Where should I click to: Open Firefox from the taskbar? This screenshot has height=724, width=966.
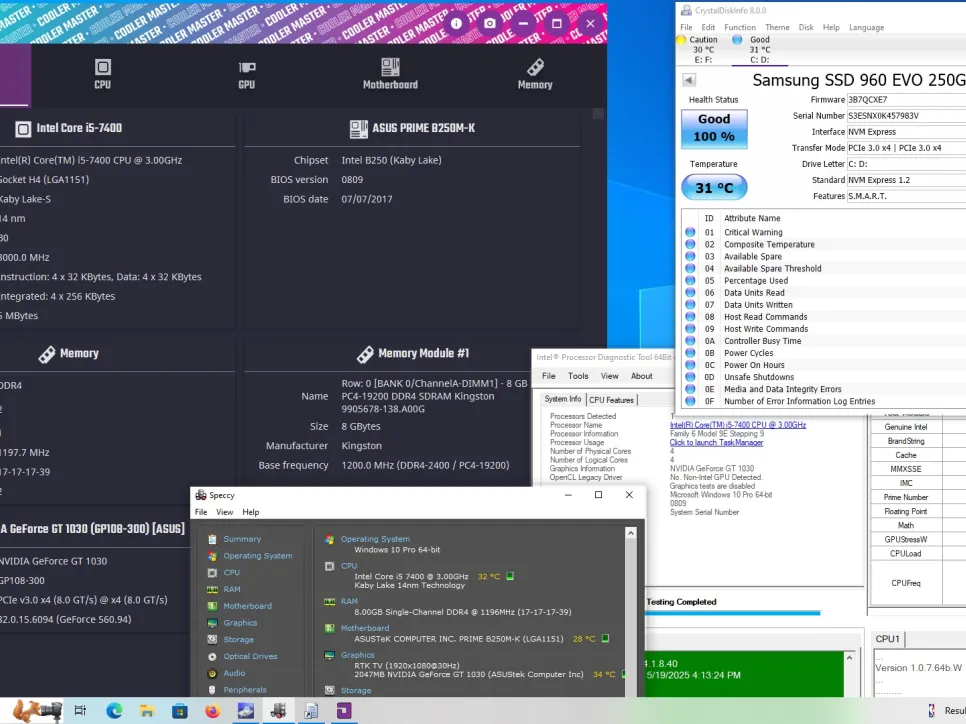click(x=213, y=711)
